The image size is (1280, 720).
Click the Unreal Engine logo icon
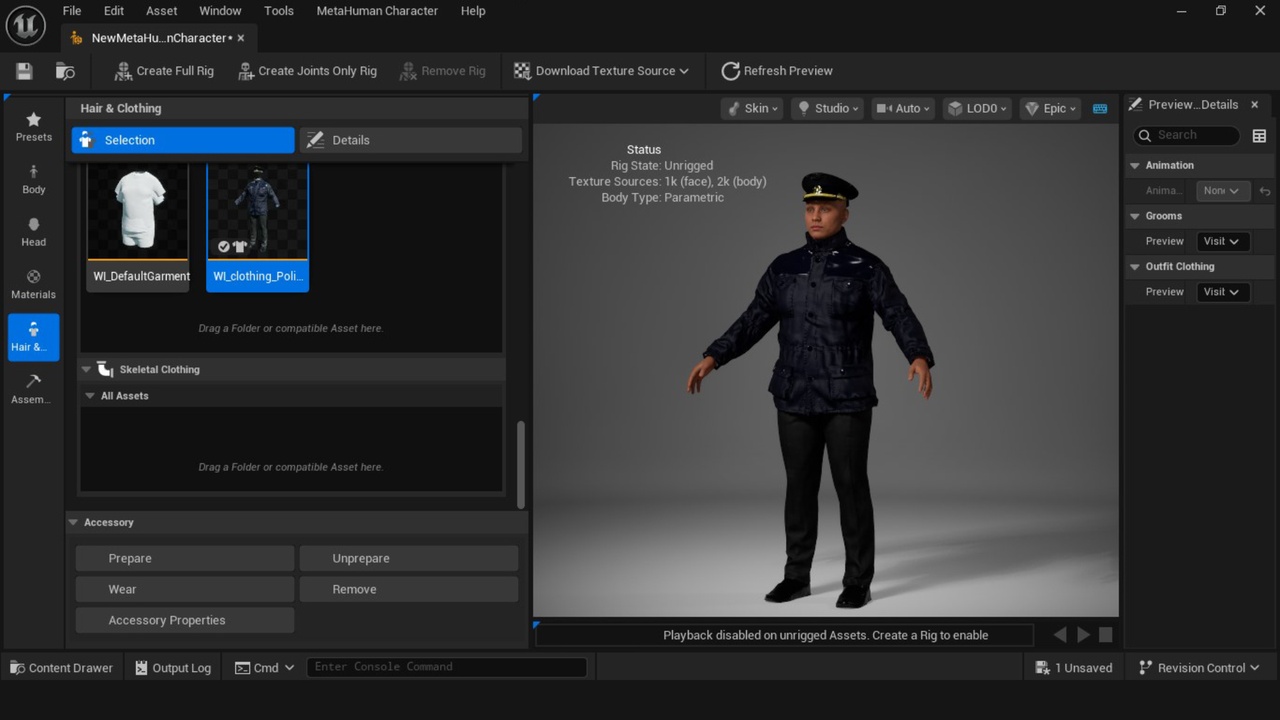[x=26, y=25]
